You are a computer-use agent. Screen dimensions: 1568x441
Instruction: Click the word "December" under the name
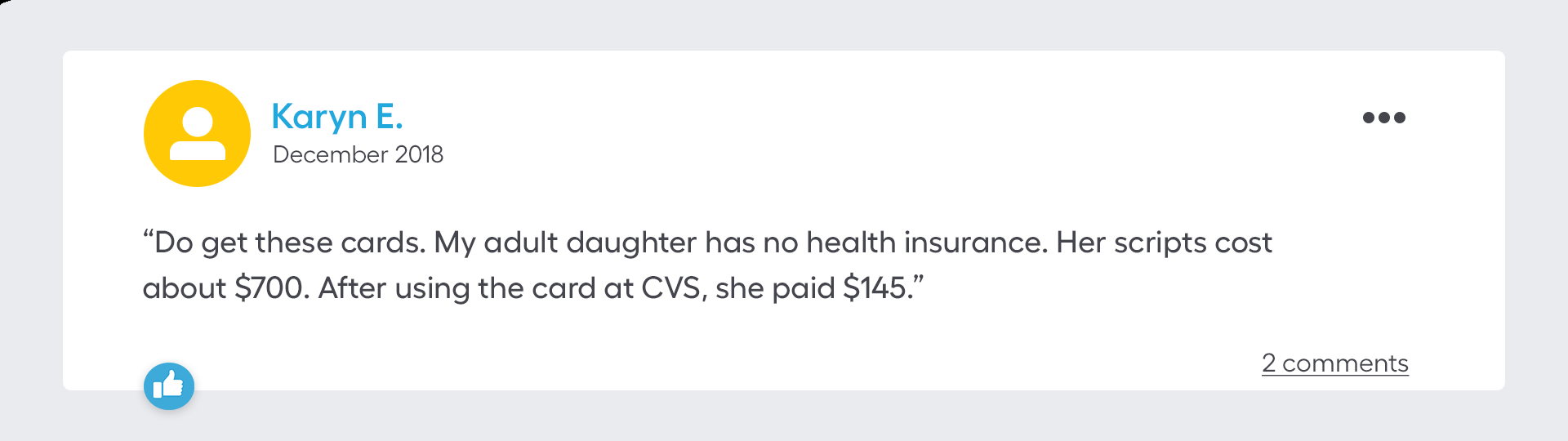(x=330, y=154)
